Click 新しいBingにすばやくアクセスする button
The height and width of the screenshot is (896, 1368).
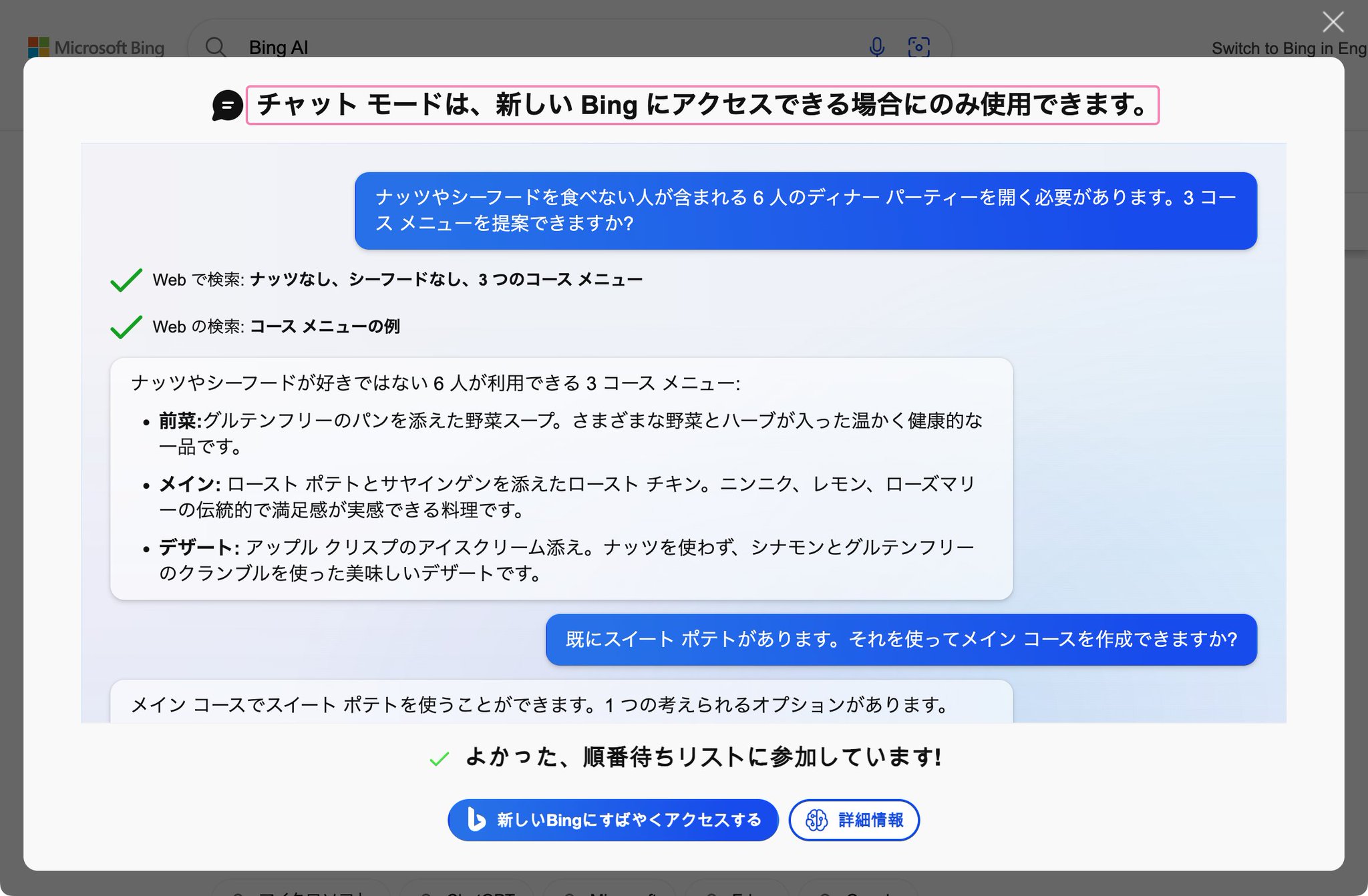click(613, 820)
